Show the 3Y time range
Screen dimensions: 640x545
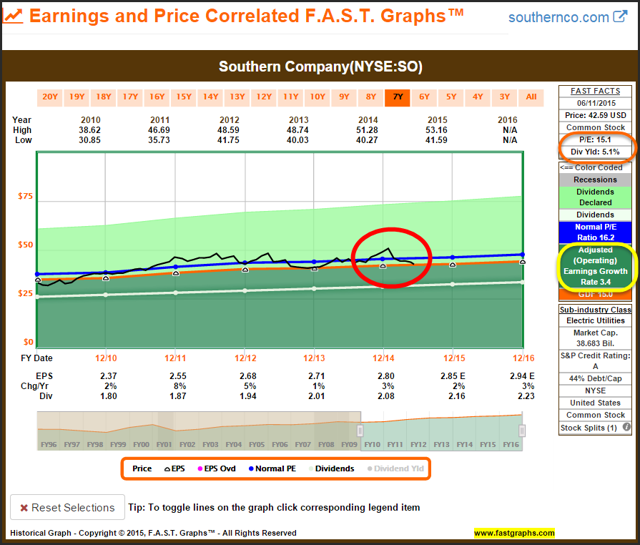point(504,97)
